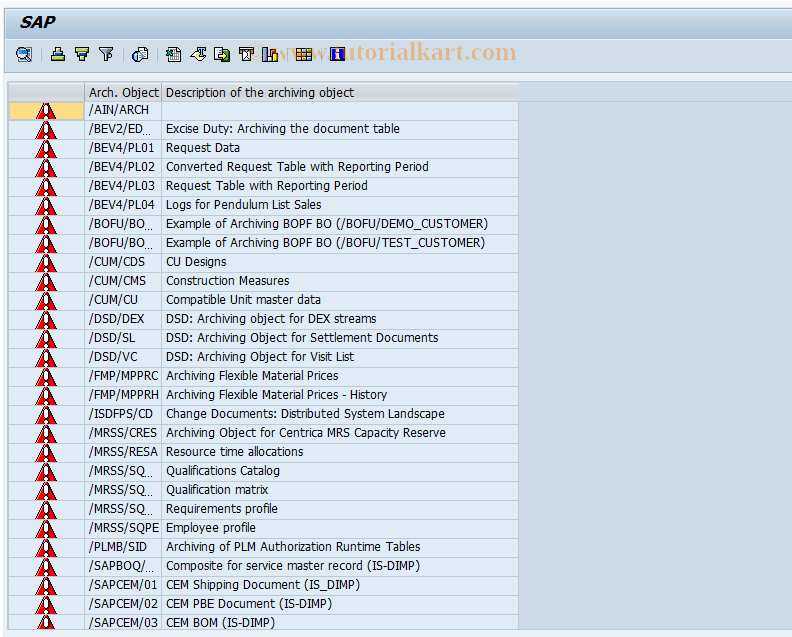This screenshot has height=637, width=792.
Task: Click 'Converted Request Table with Reporting Period'
Action: [298, 167]
